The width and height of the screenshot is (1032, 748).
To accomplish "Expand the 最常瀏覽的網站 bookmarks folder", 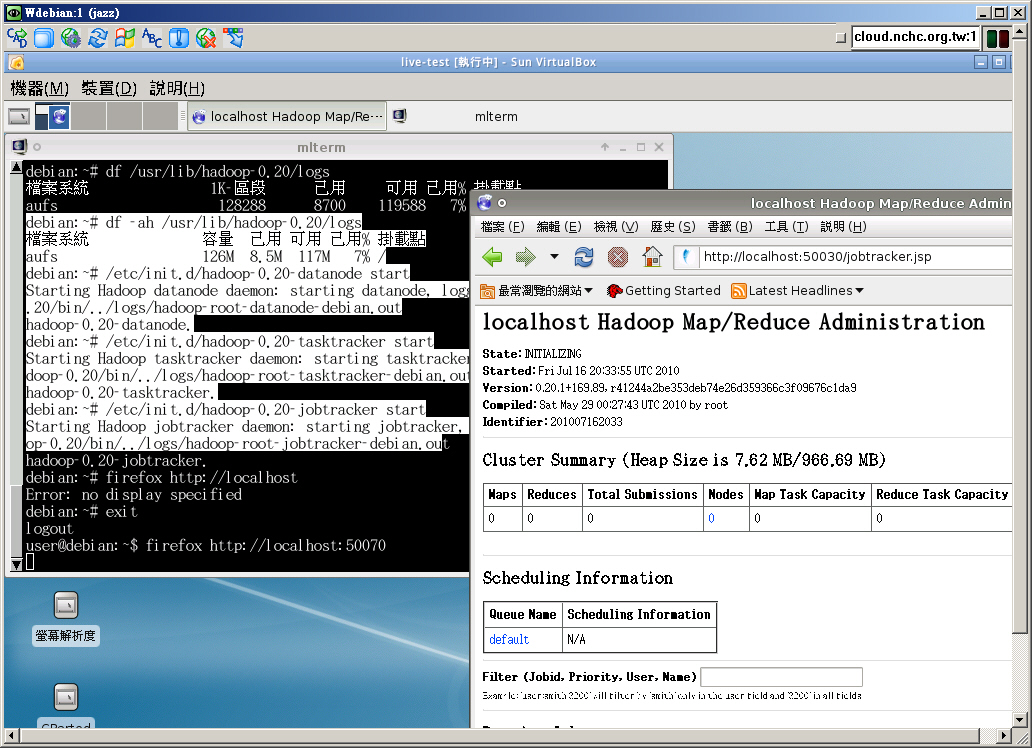I will pos(536,290).
